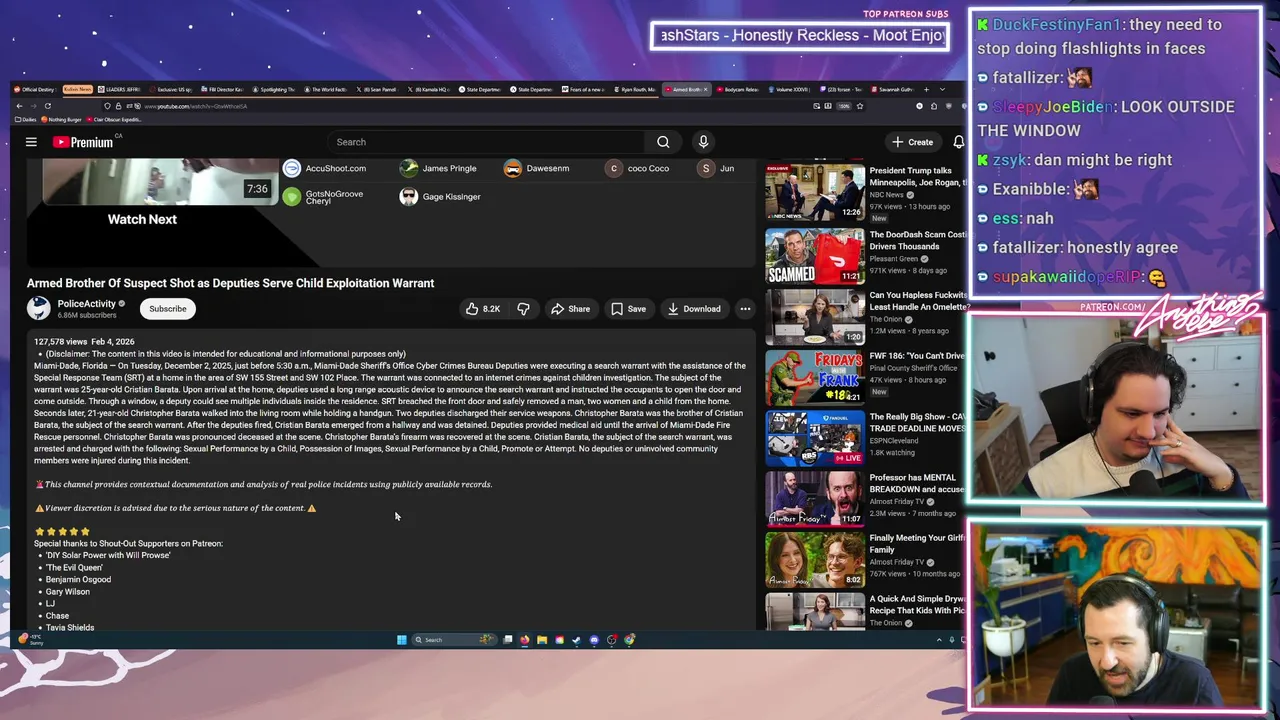Open Steam from the taskbar

coord(576,640)
